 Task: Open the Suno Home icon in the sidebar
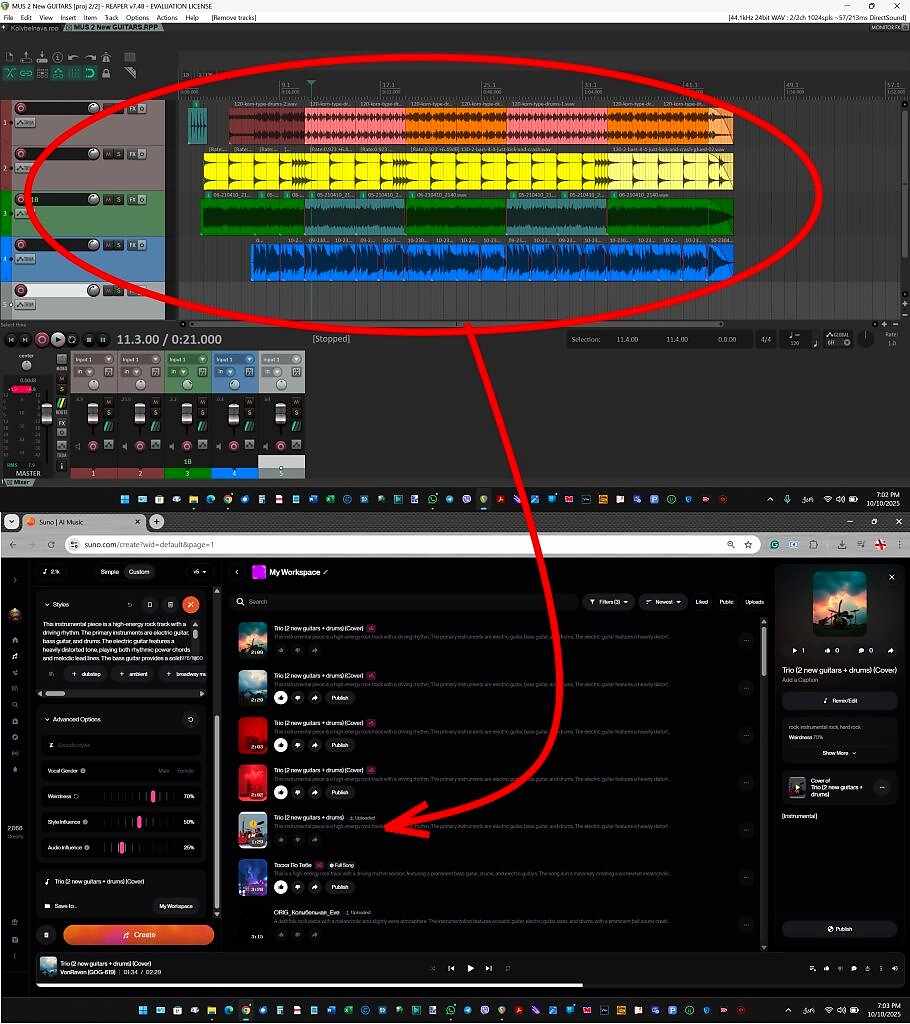[15, 639]
